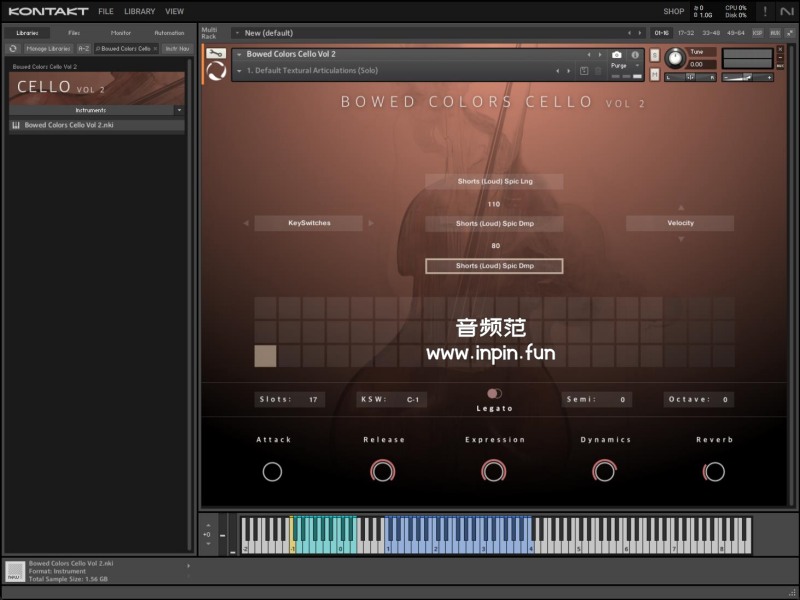This screenshot has width=800, height=600.
Task: Load next multi with right arrow
Action: point(639,33)
